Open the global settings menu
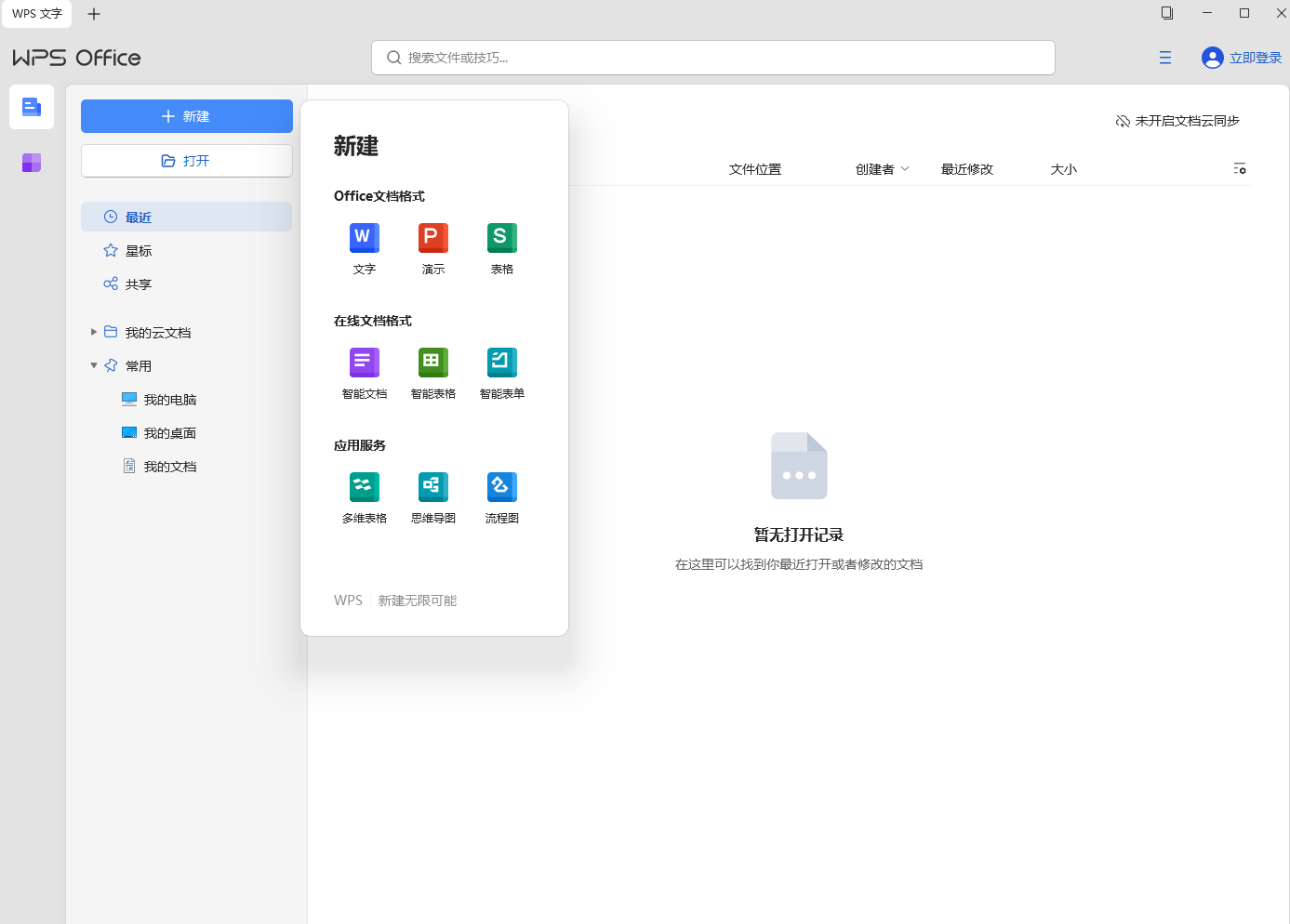Image resolution: width=1290 pixels, height=924 pixels. 1164,58
